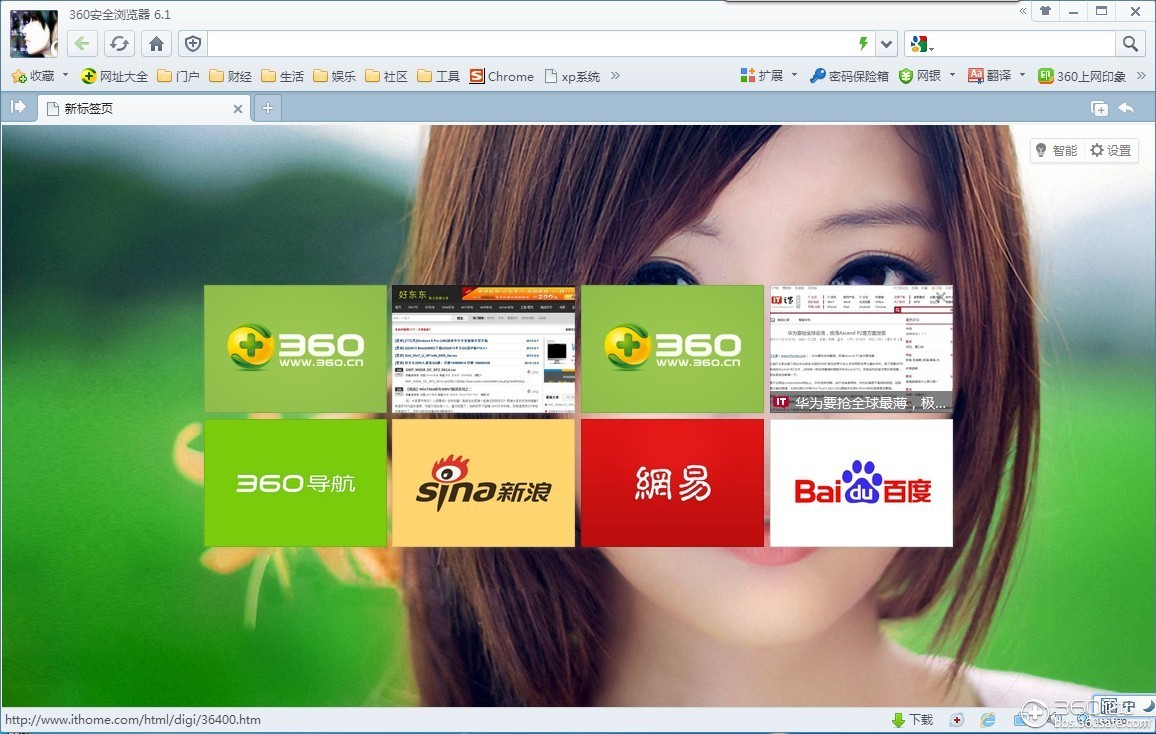Open the skin changer shirt icon
The width and height of the screenshot is (1156, 734).
pyautogui.click(x=1045, y=11)
